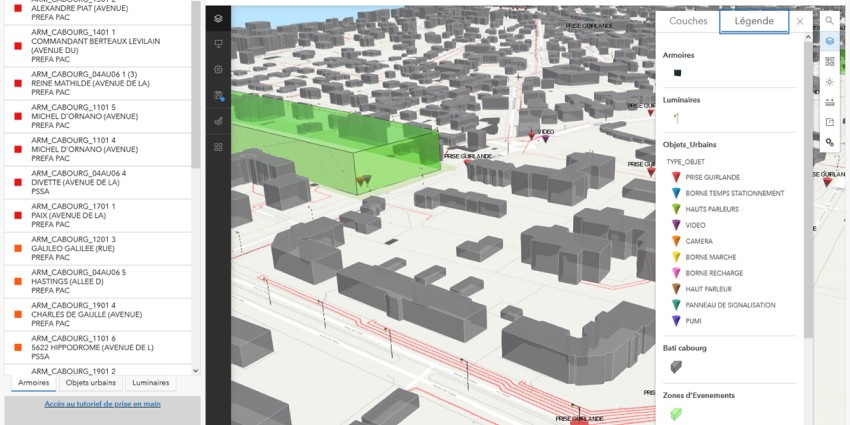The height and width of the screenshot is (425, 850).
Task: Open the Accès au tutoriel de prise en main link
Action: point(102,404)
